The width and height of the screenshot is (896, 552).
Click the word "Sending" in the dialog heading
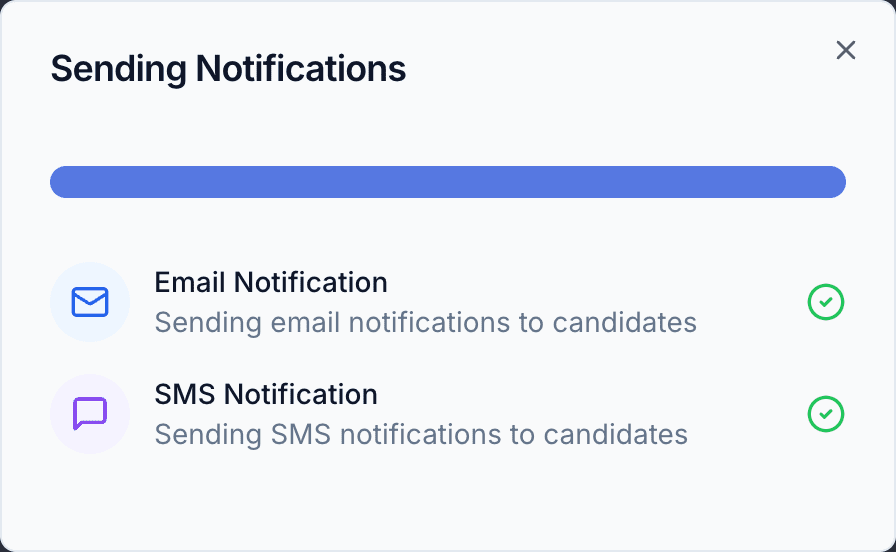(x=118, y=69)
